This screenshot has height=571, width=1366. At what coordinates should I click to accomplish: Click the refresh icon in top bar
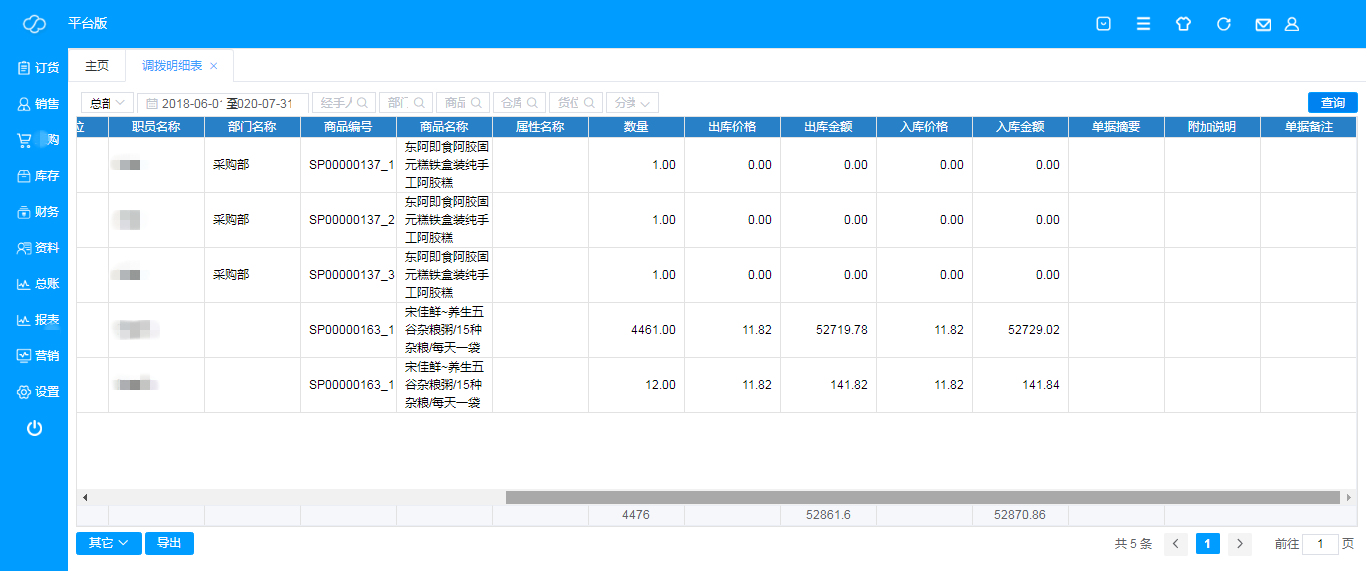pyautogui.click(x=1223, y=24)
